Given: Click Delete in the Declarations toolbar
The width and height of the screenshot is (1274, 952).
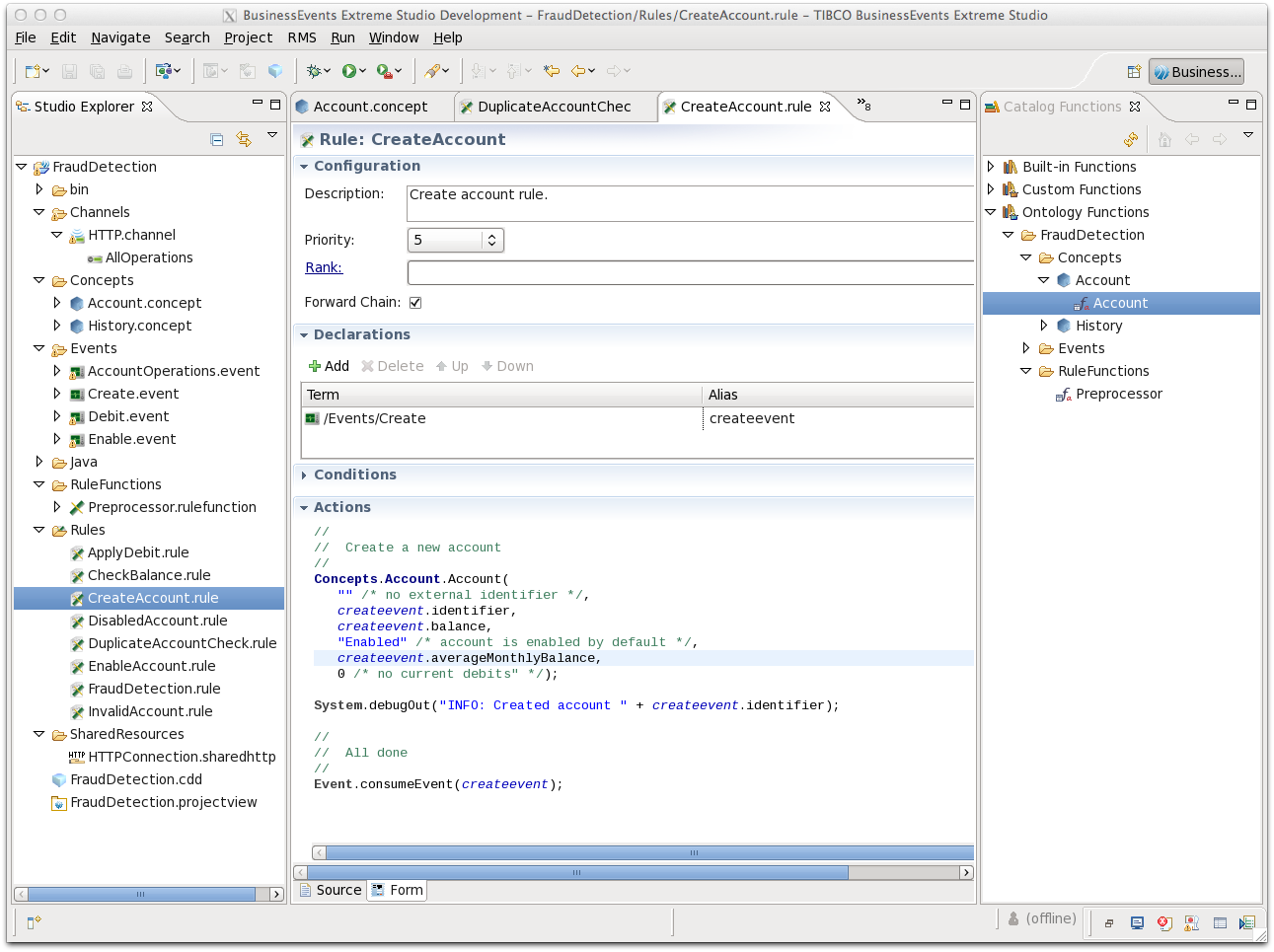Looking at the screenshot, I should pos(393,366).
